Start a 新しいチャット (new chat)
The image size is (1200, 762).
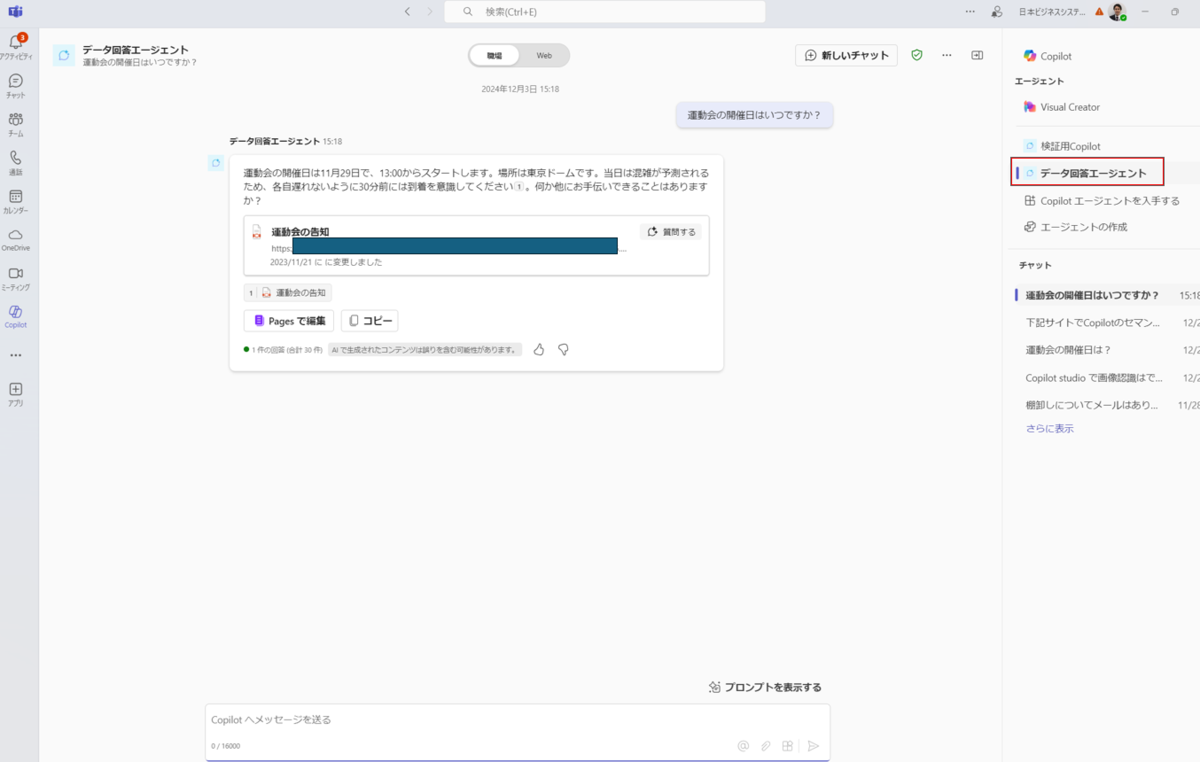pos(846,55)
